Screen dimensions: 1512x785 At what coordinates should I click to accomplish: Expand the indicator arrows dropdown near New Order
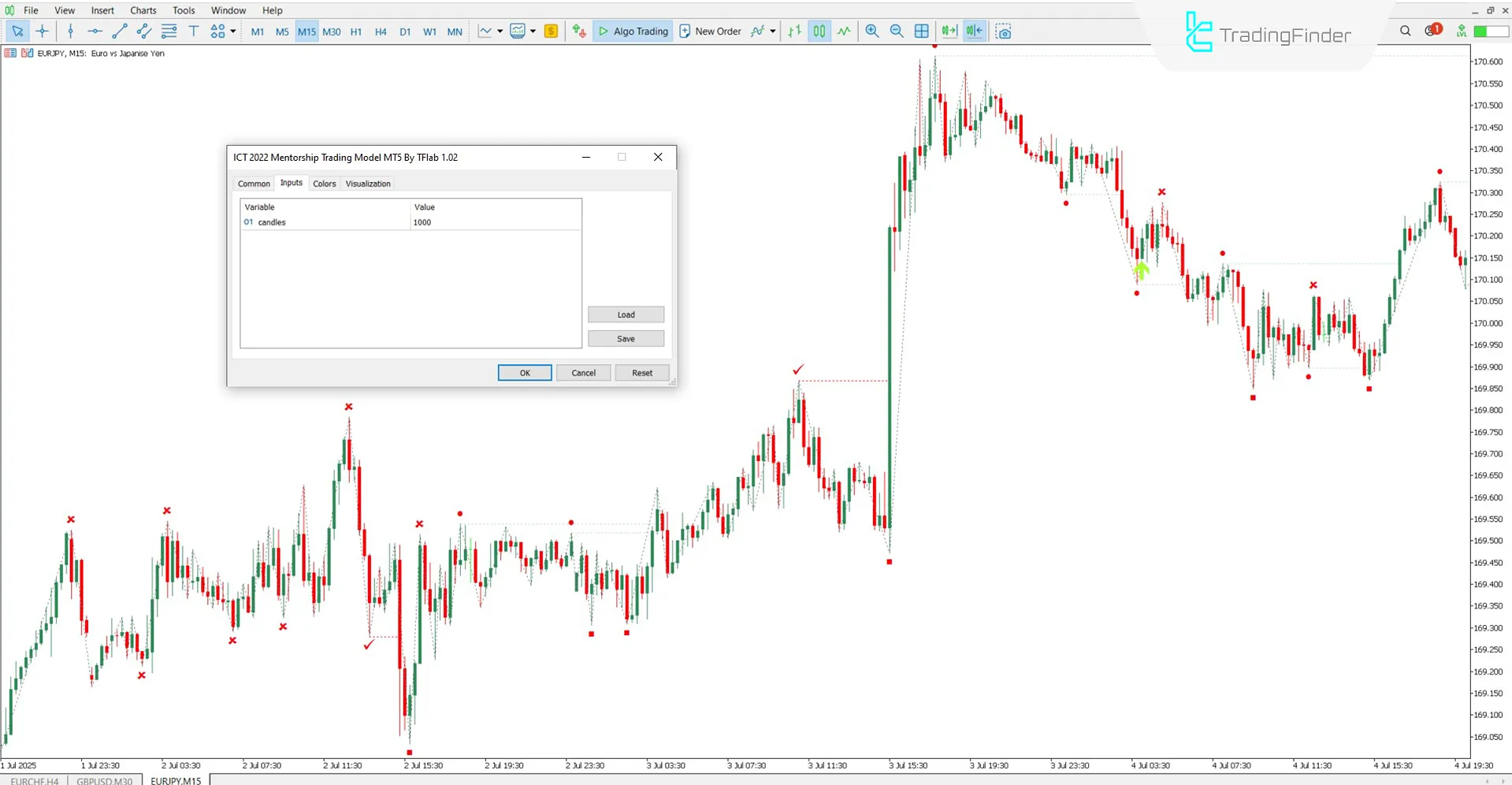point(771,32)
